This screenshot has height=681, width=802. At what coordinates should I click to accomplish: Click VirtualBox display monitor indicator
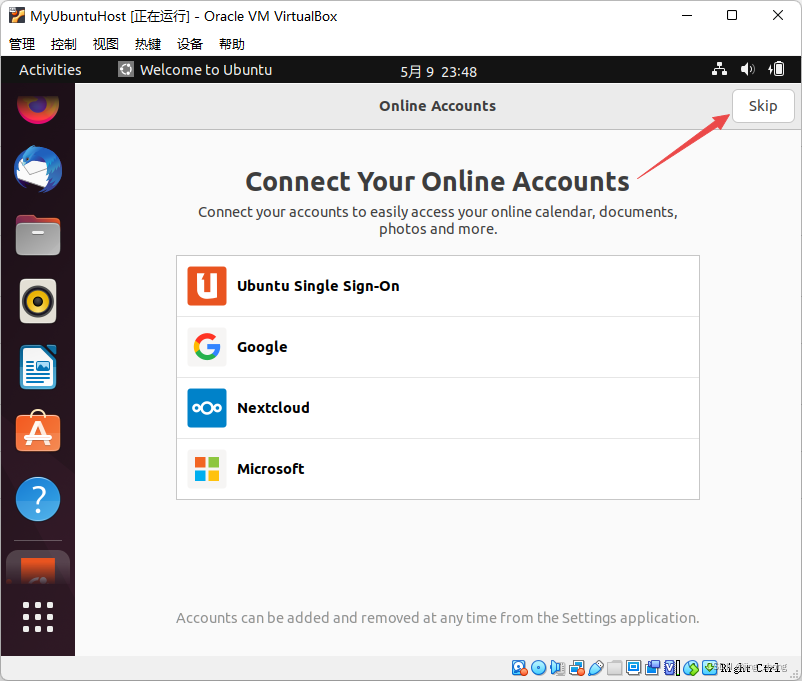[x=634, y=668]
